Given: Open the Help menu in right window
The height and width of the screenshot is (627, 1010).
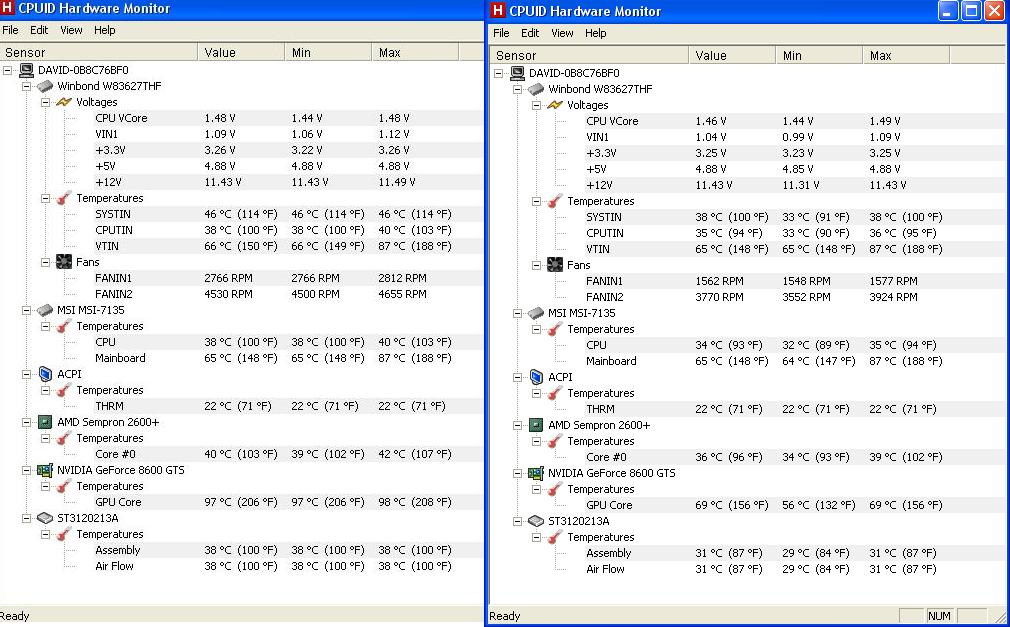Looking at the screenshot, I should (595, 33).
